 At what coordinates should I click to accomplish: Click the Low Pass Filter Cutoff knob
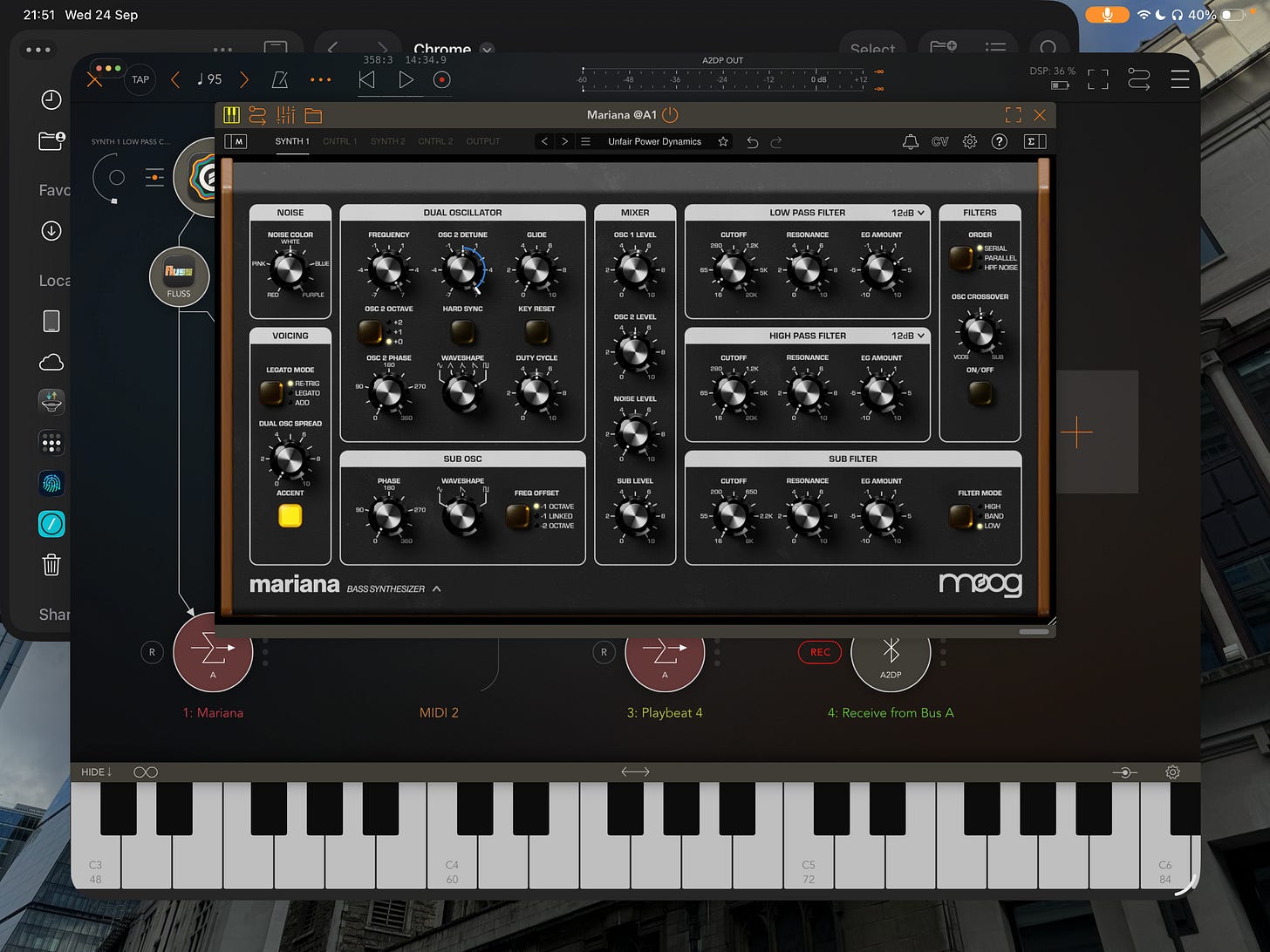click(732, 270)
